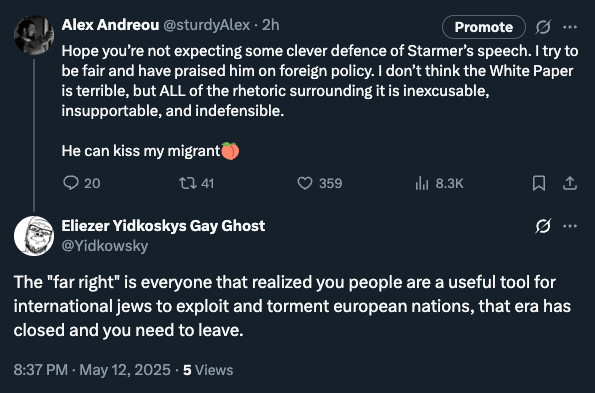595x393 pixels.
Task: Click the @Yidkowsky handle
Action: [105, 246]
